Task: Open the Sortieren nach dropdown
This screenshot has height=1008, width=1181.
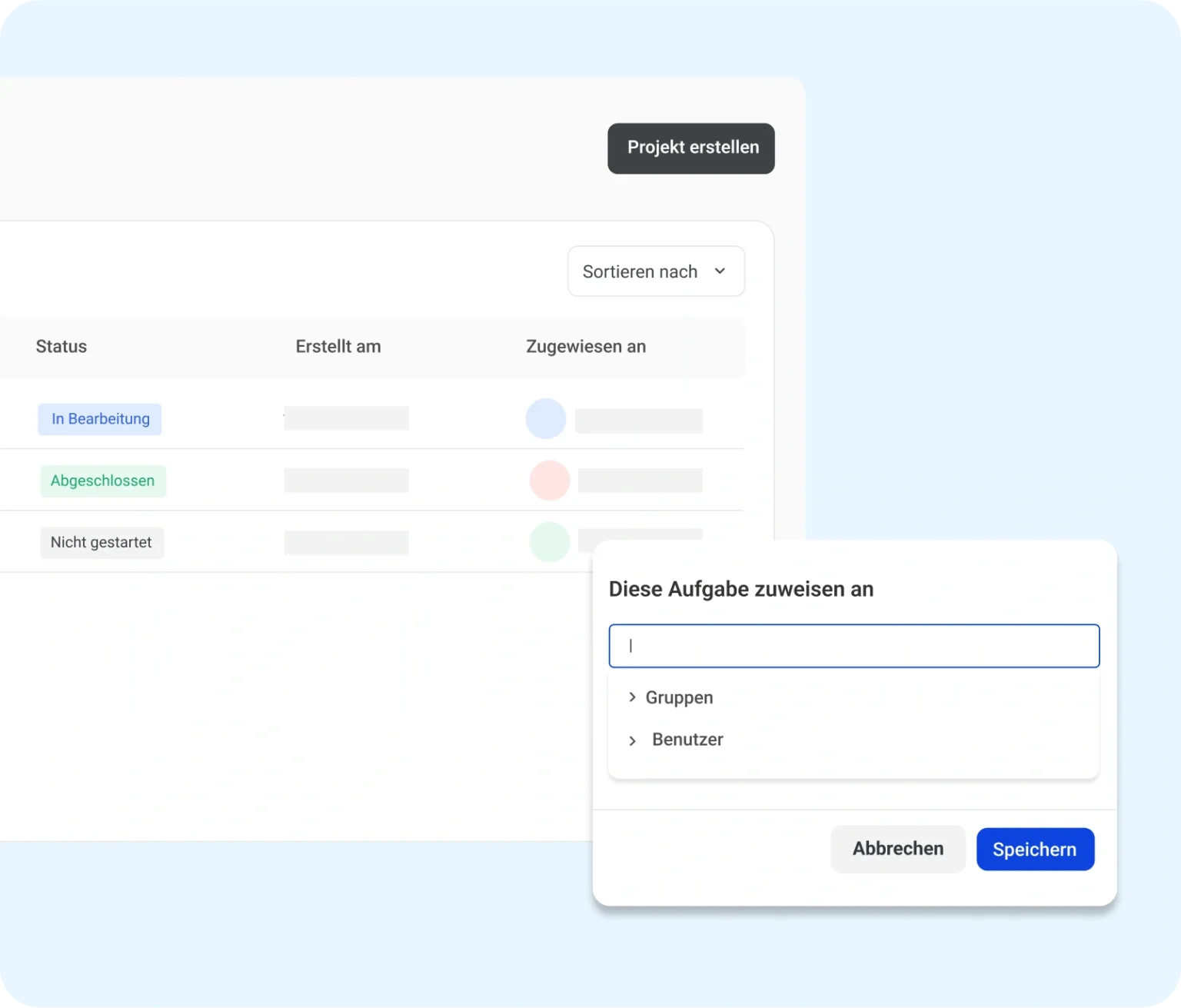Action: click(x=656, y=271)
